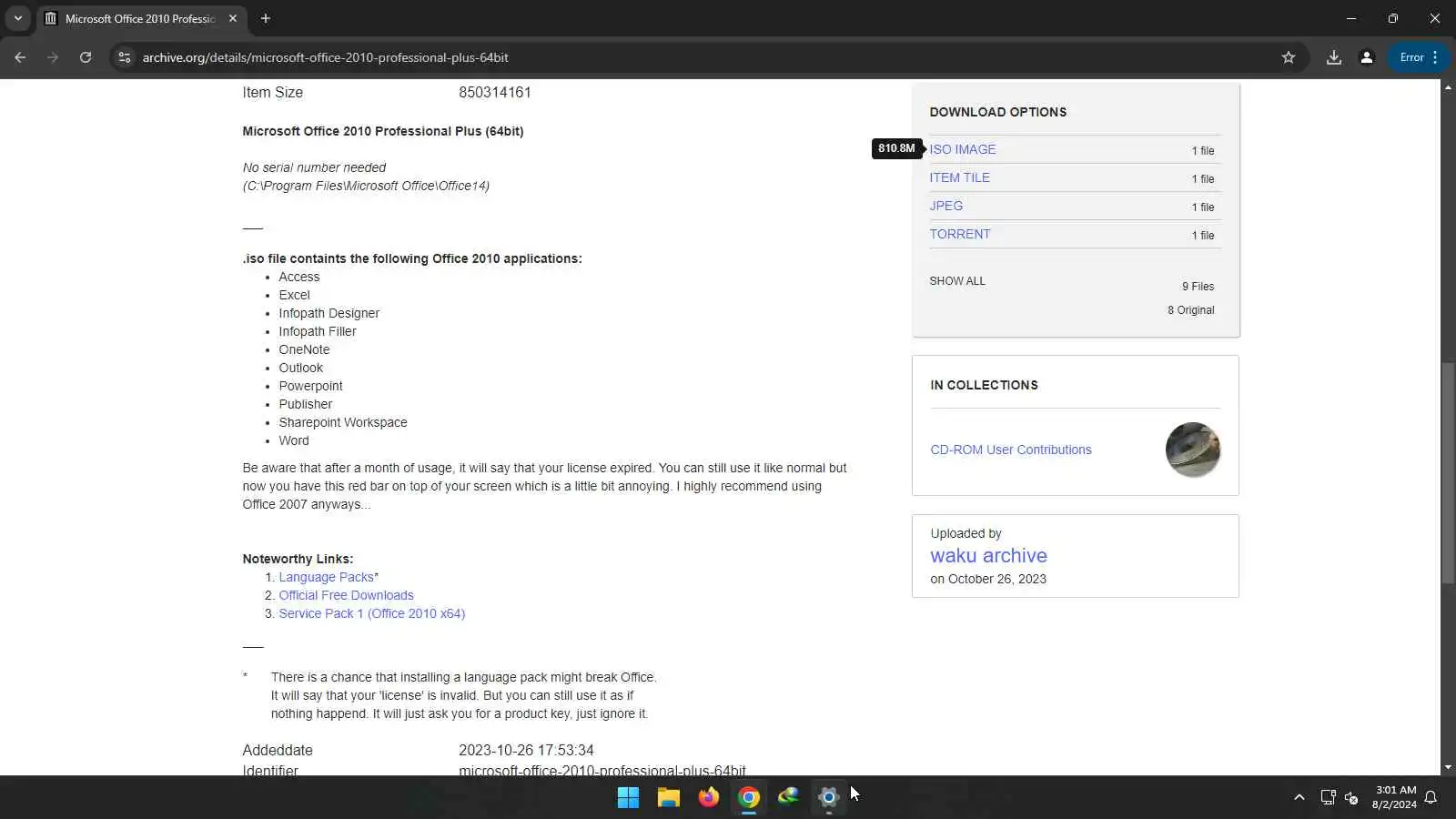Select the Microsoft Office 2010 Professional tab

pyautogui.click(x=141, y=18)
